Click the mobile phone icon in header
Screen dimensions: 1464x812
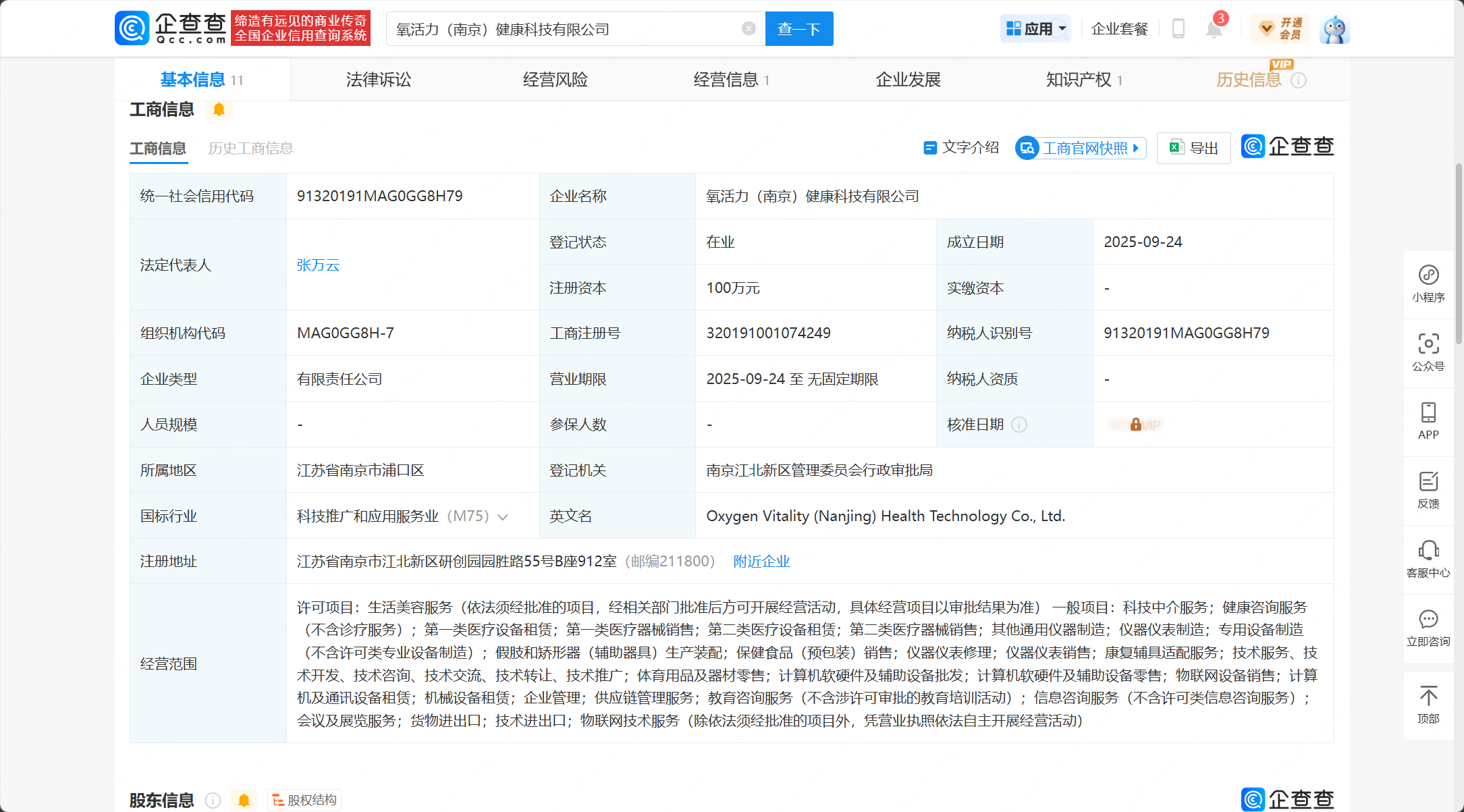point(1178,29)
